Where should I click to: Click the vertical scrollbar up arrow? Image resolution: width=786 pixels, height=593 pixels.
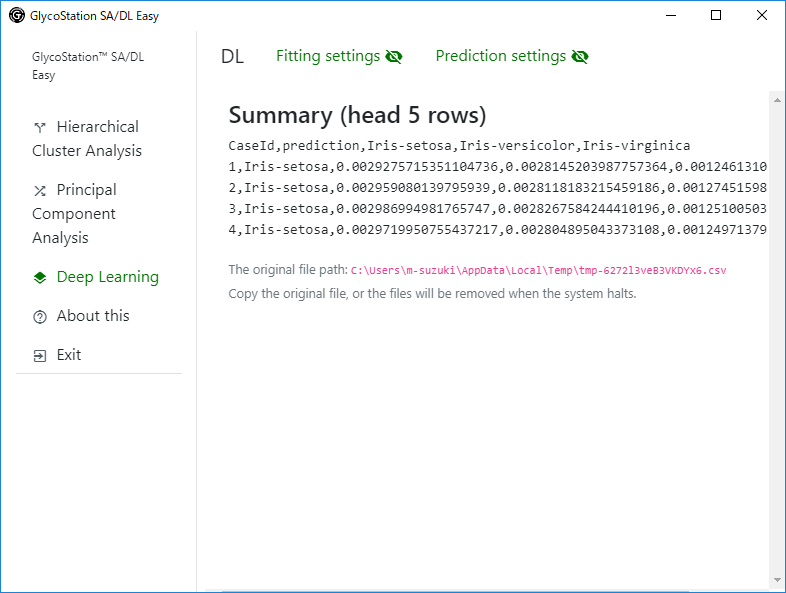coord(777,100)
